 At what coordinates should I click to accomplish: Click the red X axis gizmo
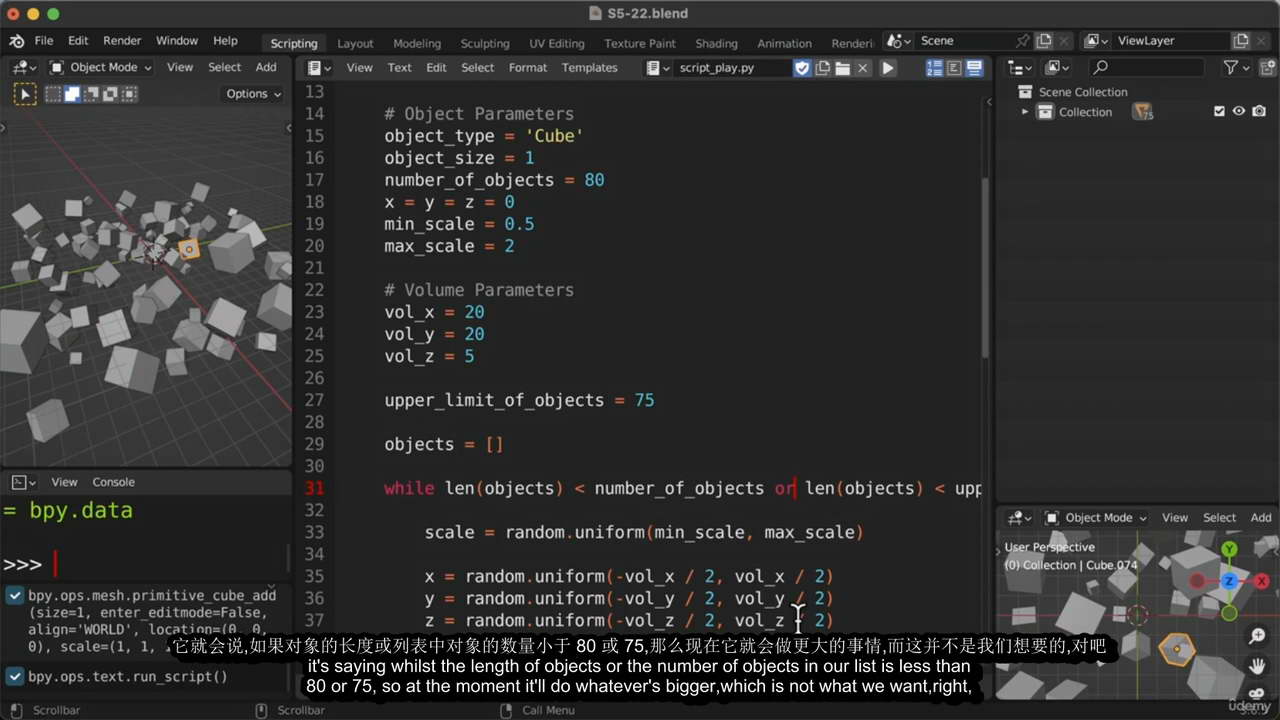(1262, 581)
